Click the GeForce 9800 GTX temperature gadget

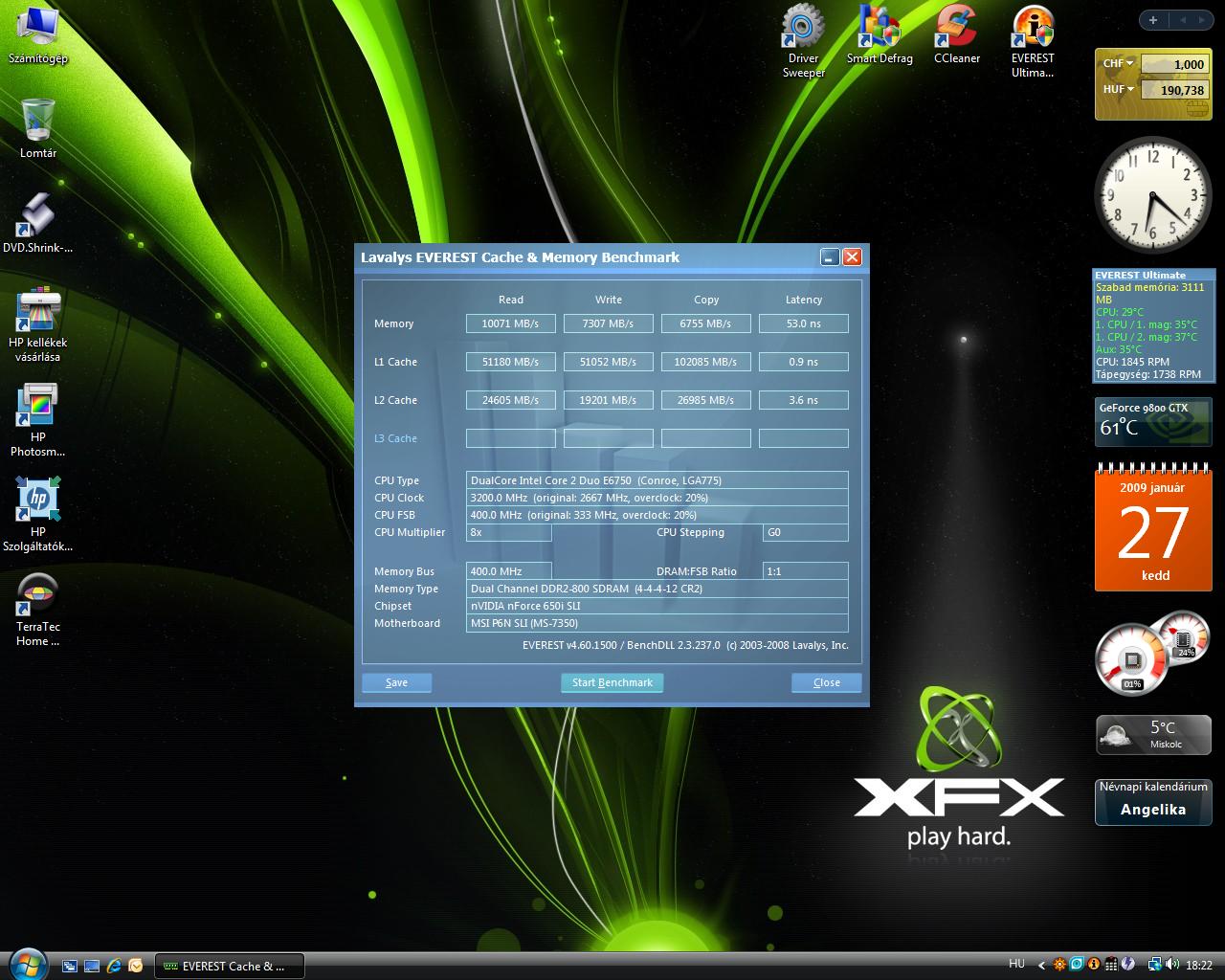click(x=1153, y=423)
